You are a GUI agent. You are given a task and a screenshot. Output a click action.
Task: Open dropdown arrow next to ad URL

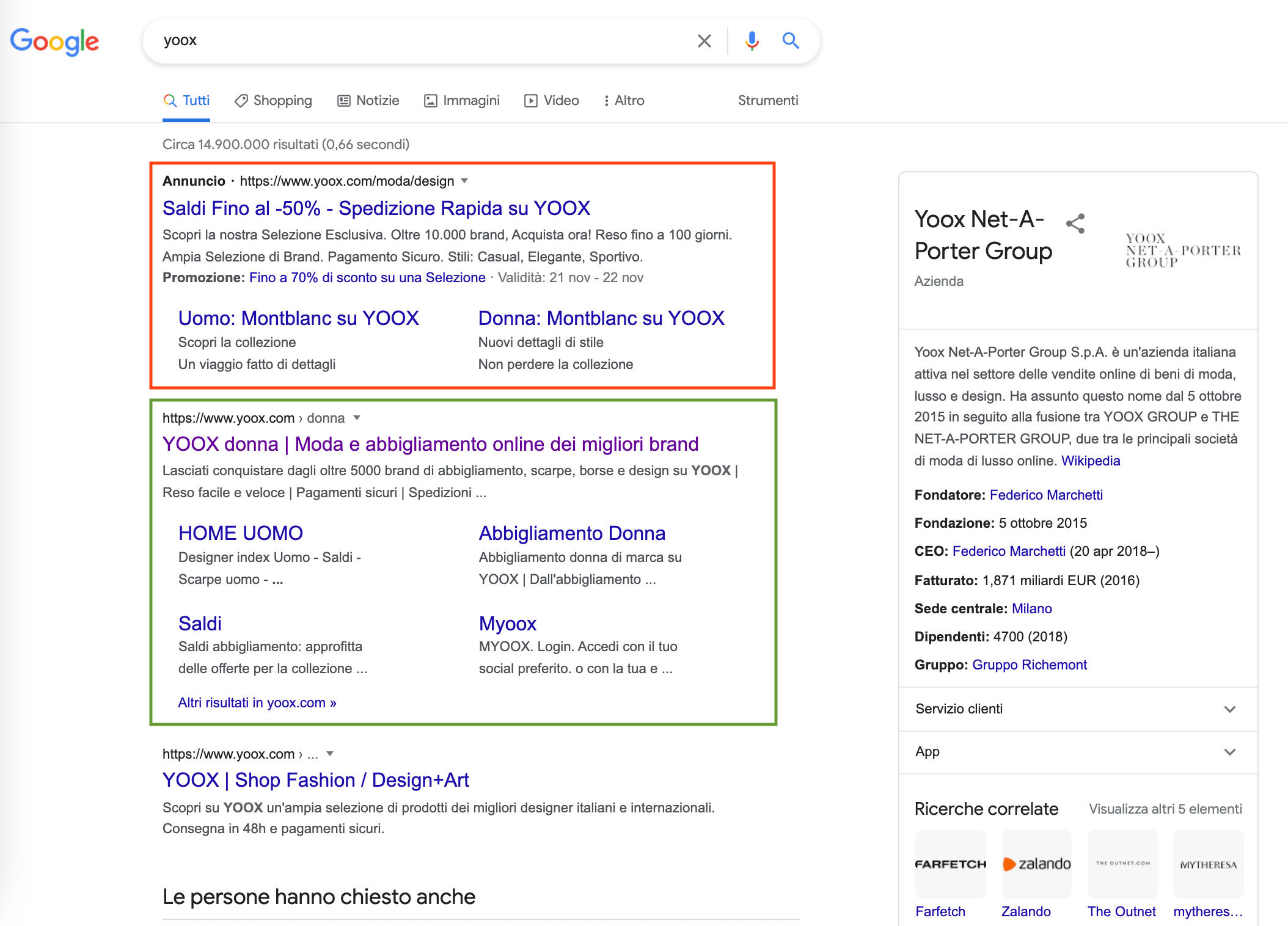coord(464,181)
